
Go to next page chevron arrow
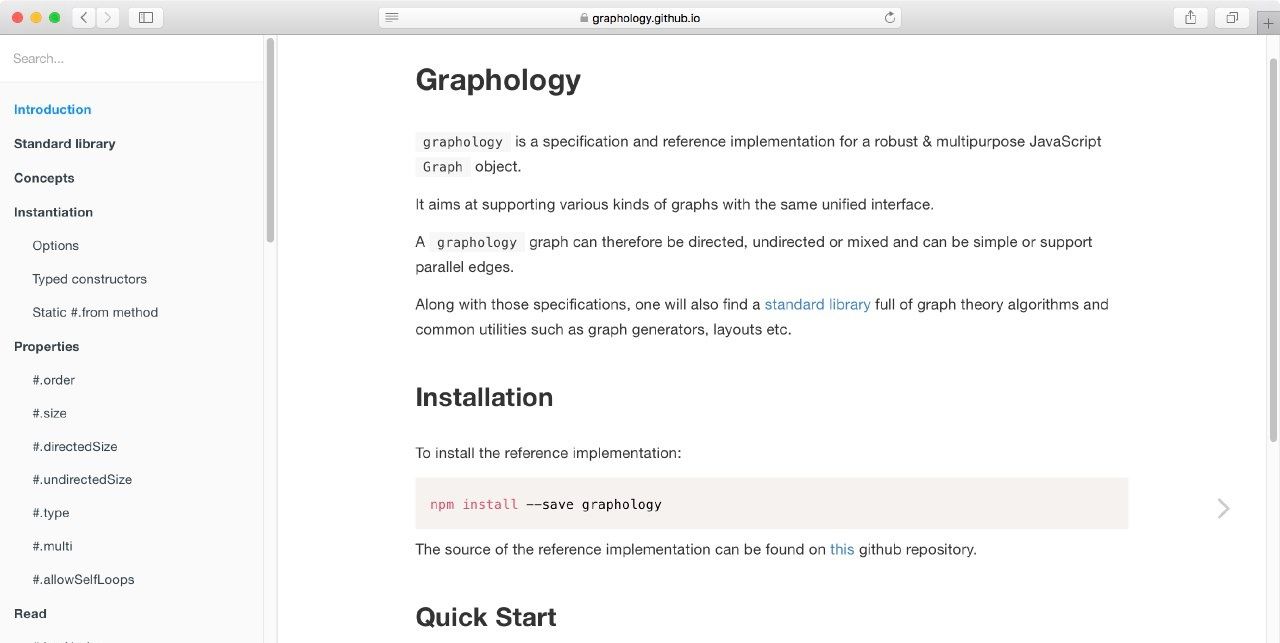1223,508
